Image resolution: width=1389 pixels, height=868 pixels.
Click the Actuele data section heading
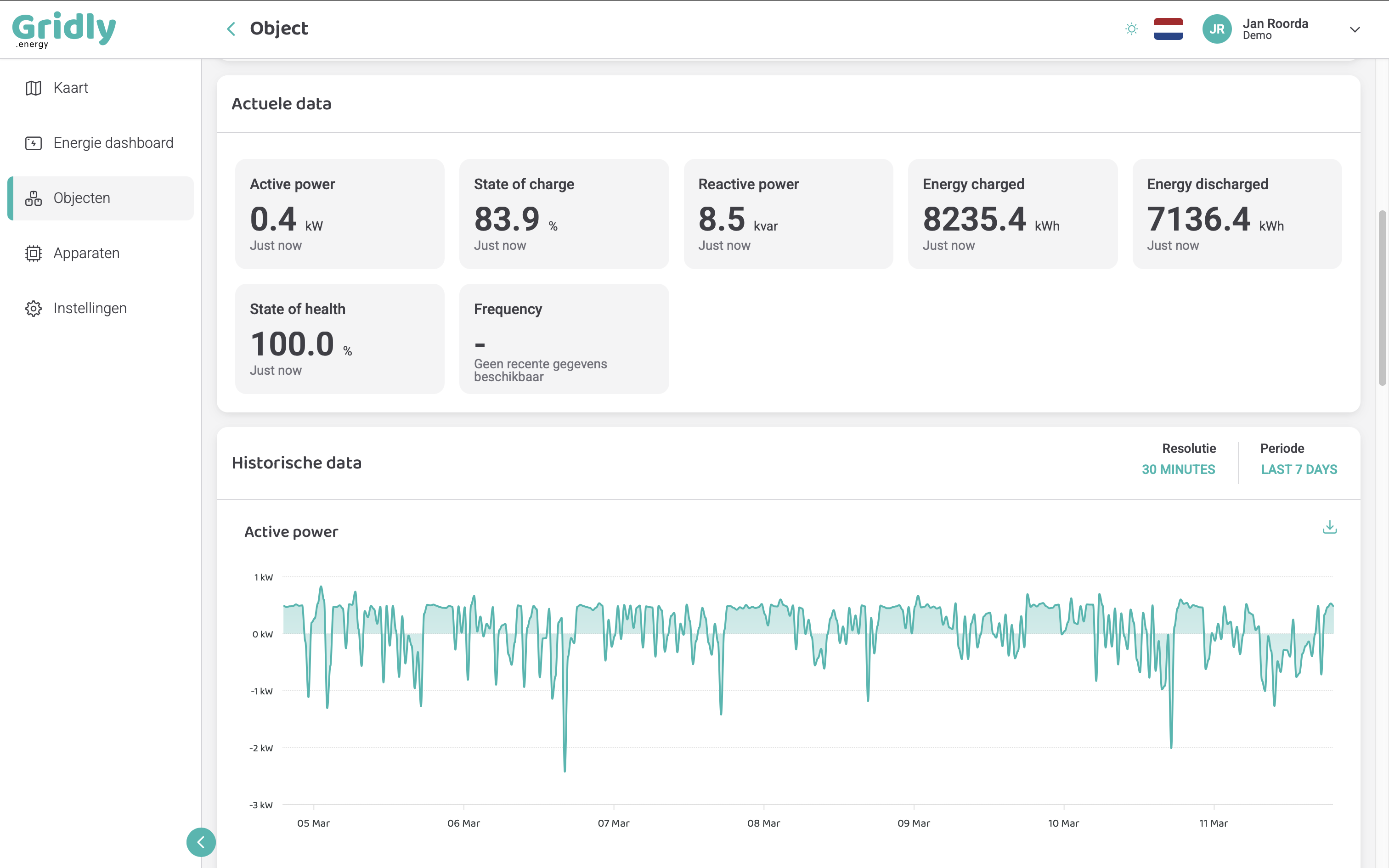click(x=281, y=103)
